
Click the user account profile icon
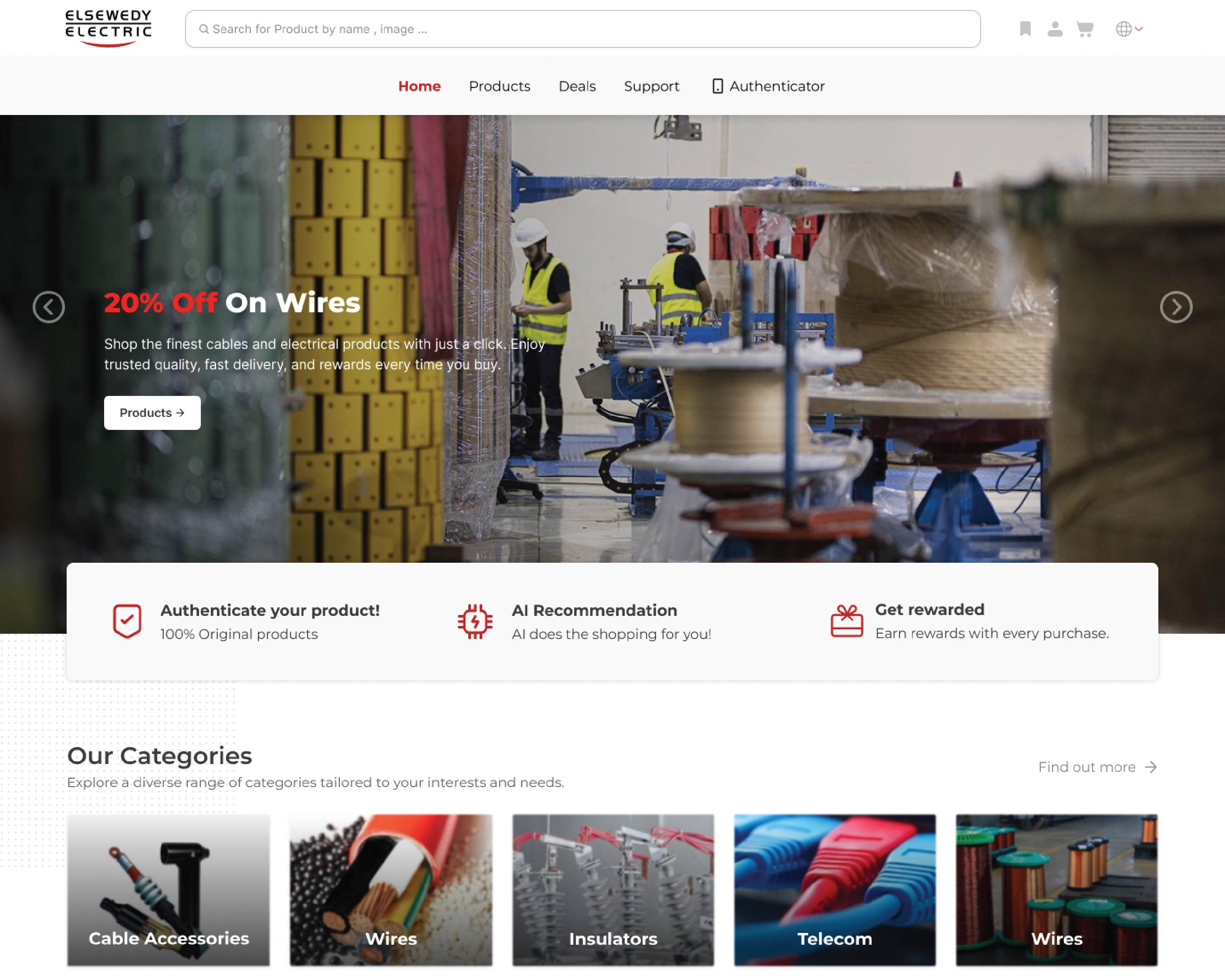pos(1055,29)
